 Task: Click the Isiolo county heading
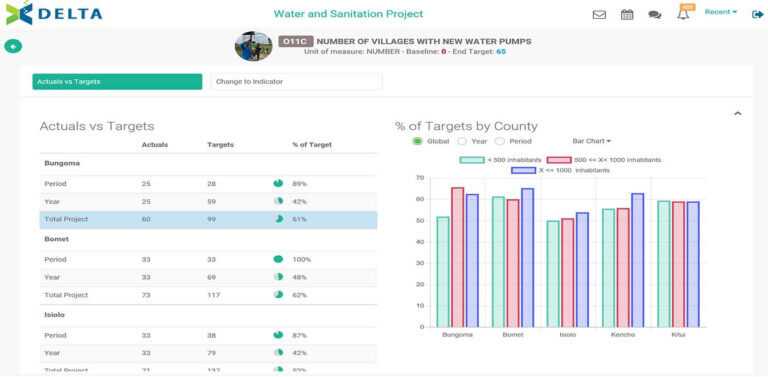click(x=54, y=315)
